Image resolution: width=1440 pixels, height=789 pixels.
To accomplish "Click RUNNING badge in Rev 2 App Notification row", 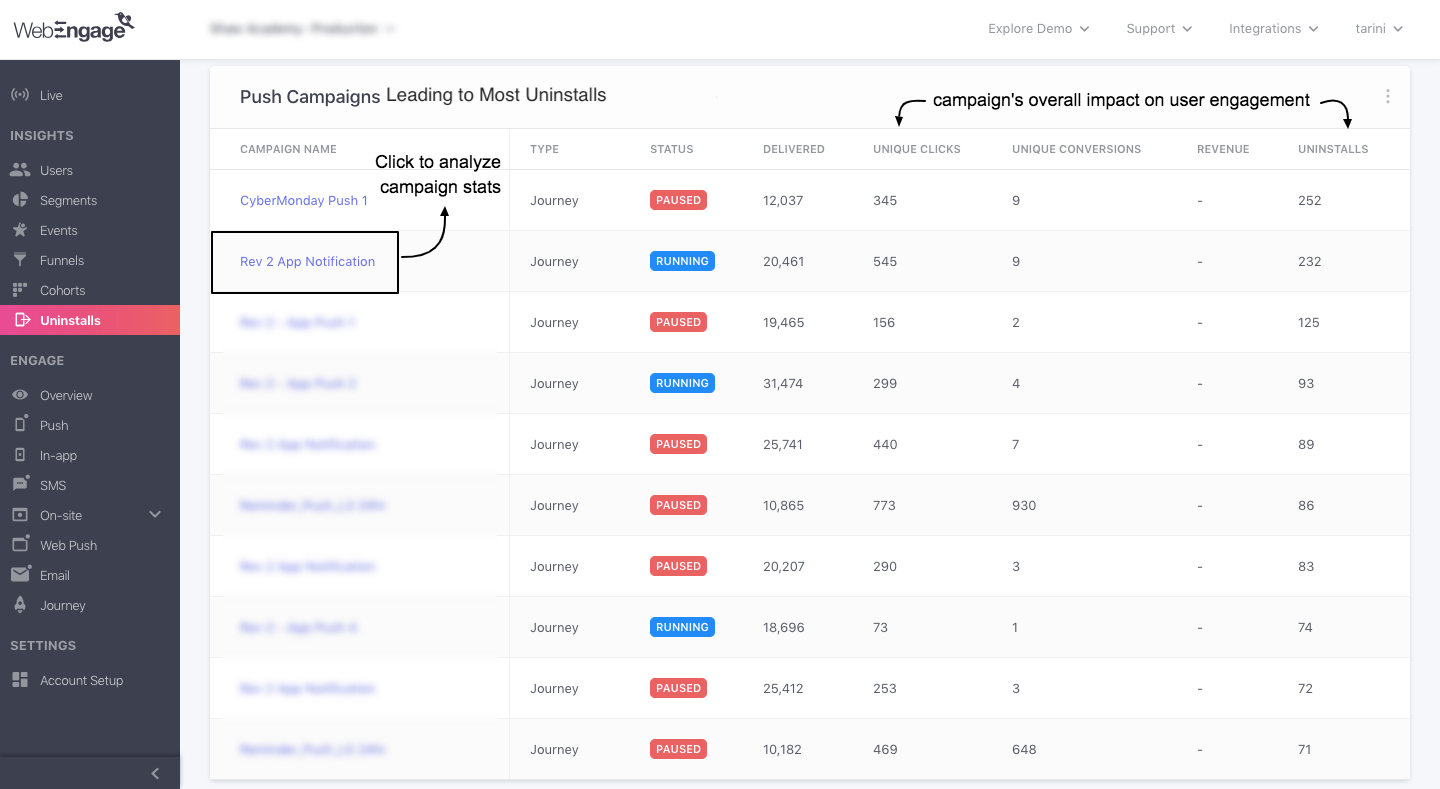I will coord(682,261).
